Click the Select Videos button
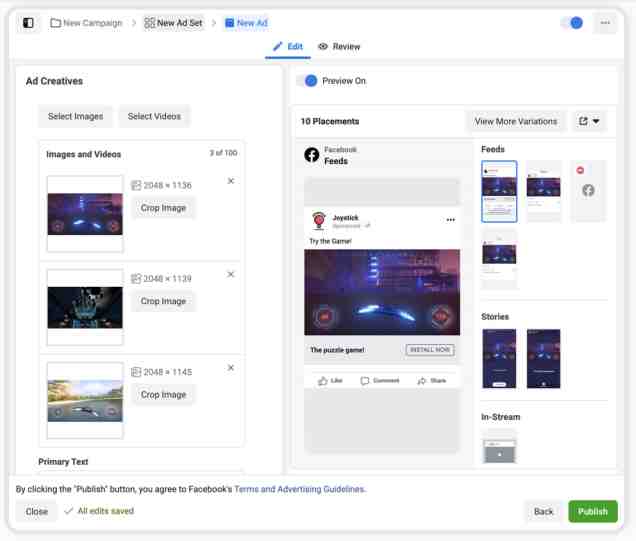The width and height of the screenshot is (636, 541). pyautogui.click(x=154, y=116)
